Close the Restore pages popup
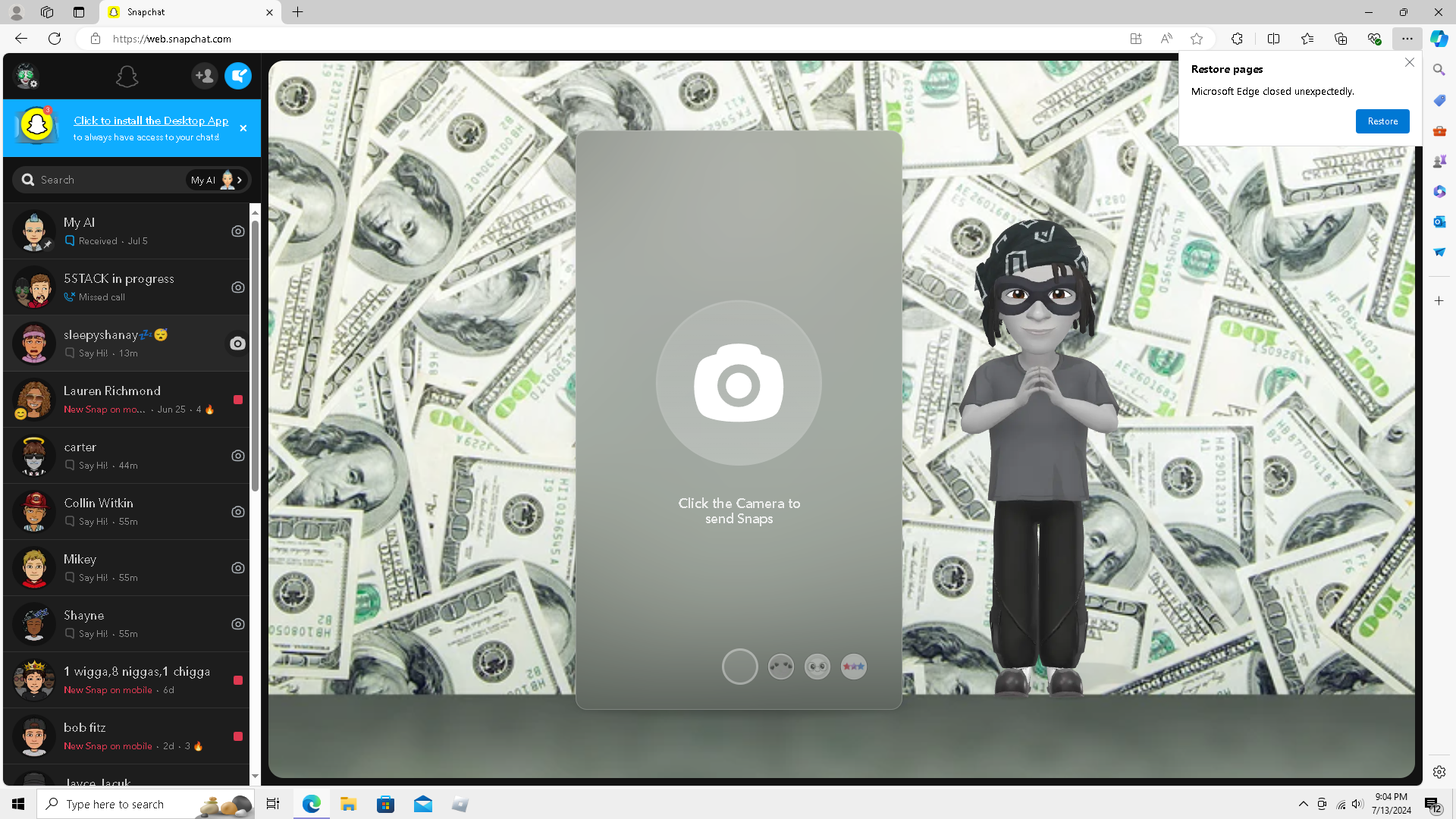 1410,62
